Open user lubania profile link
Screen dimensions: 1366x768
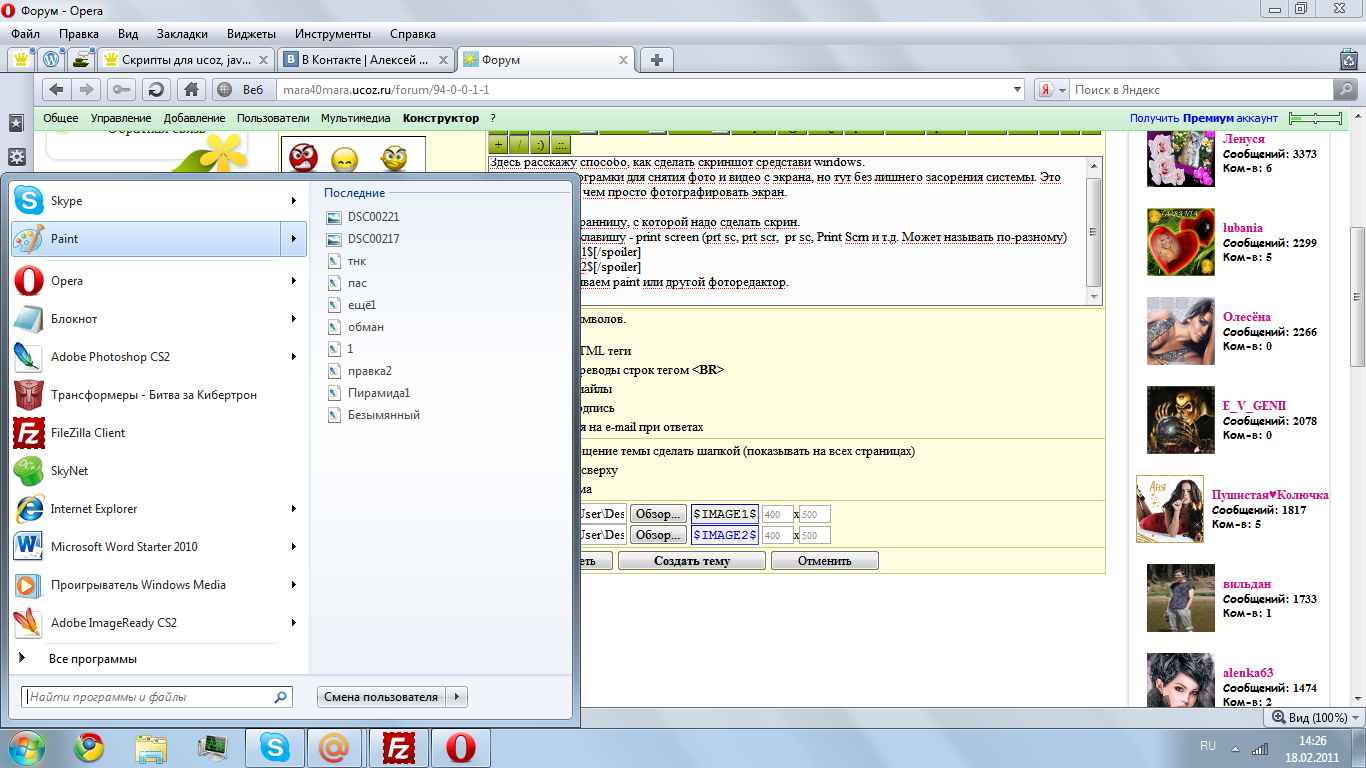[1242, 228]
